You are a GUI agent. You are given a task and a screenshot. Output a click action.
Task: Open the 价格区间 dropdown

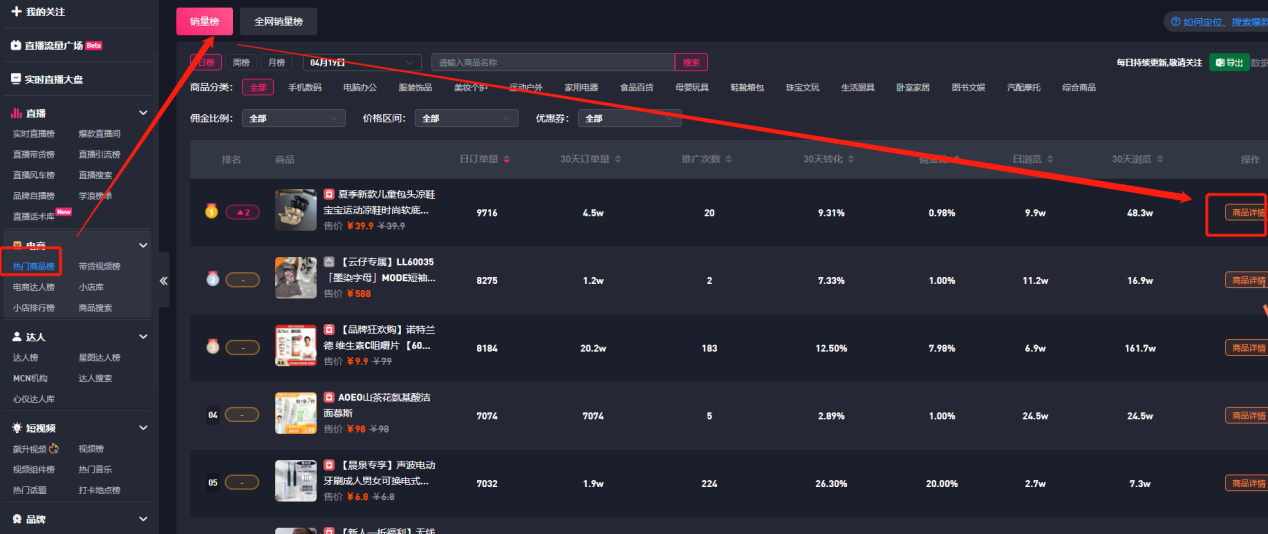[467, 118]
